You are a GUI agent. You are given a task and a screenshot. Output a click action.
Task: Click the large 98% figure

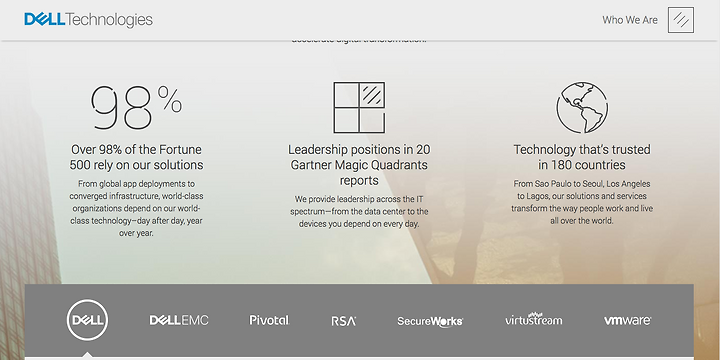click(136, 107)
